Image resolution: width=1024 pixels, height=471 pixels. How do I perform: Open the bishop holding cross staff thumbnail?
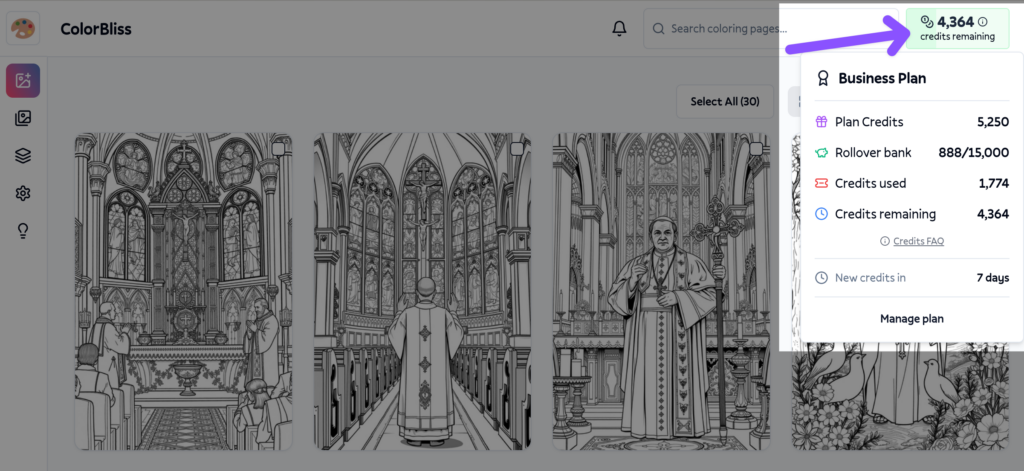coord(662,291)
